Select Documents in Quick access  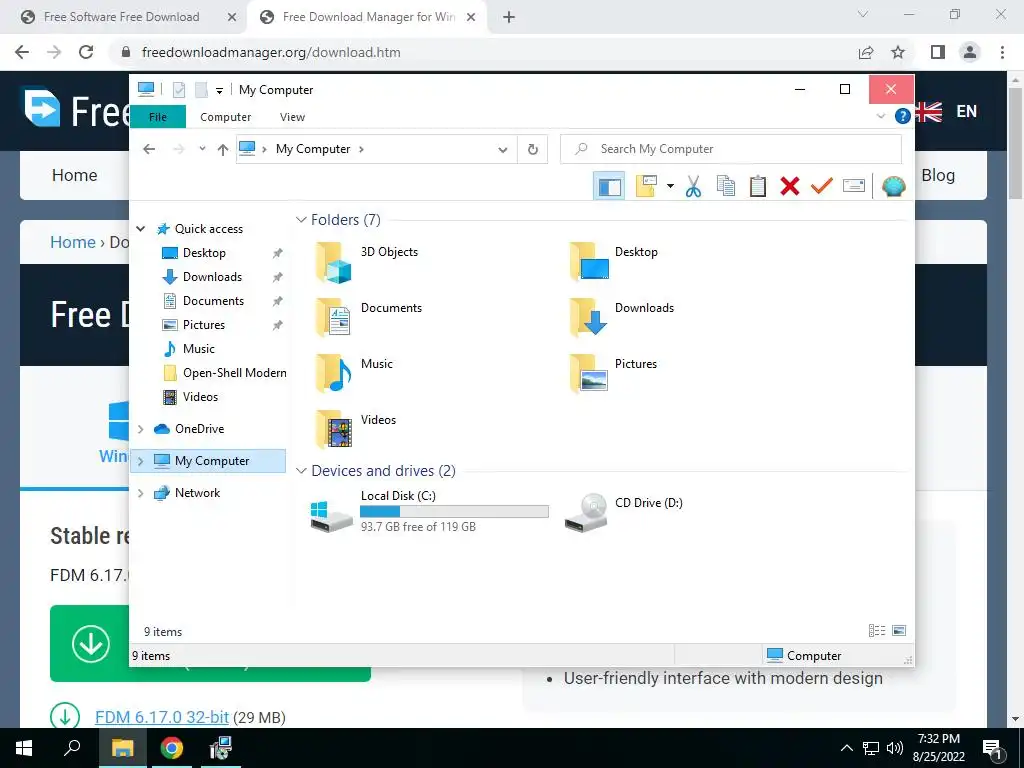213,301
